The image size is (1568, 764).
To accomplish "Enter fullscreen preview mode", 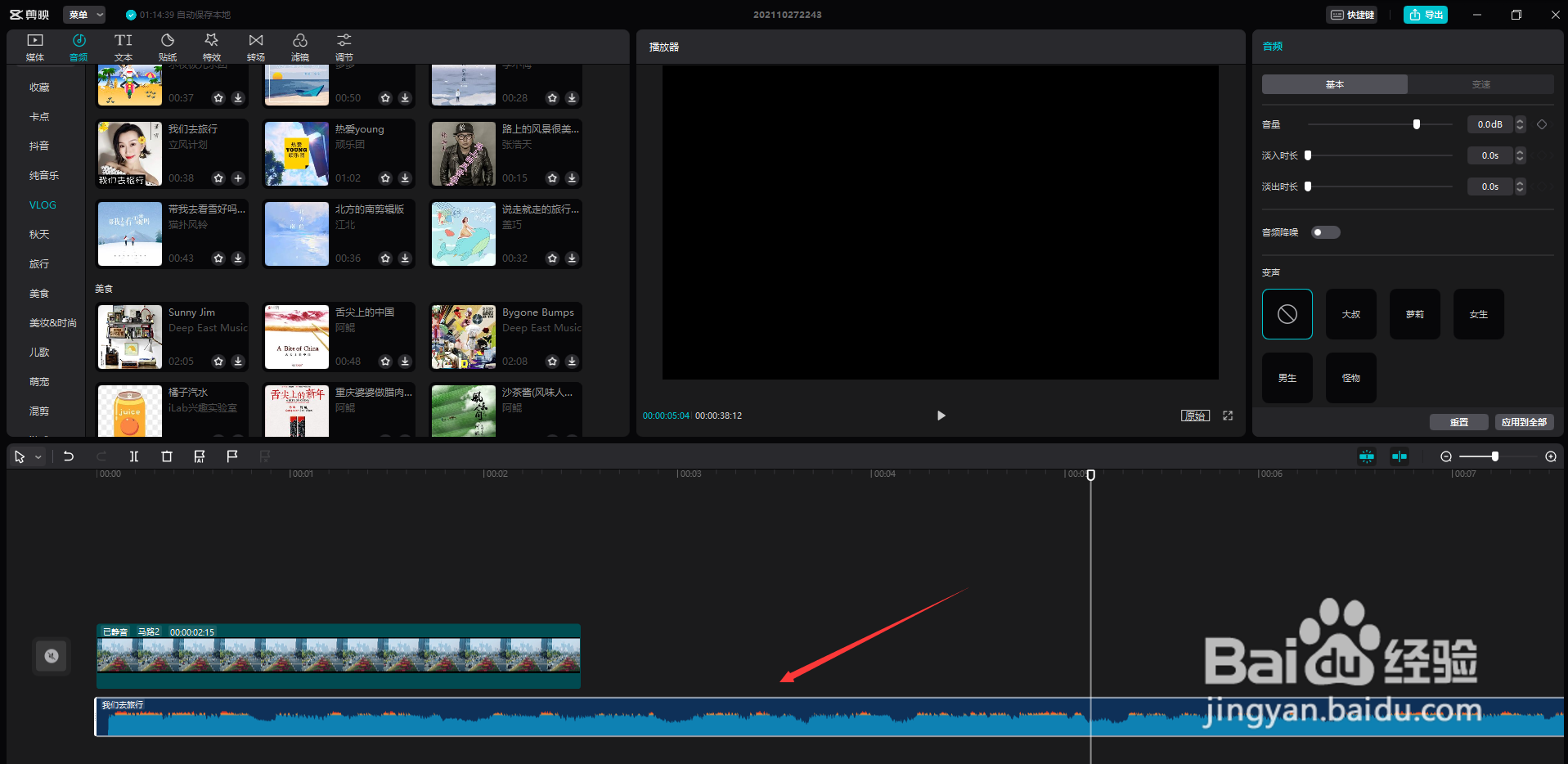I will coord(1228,416).
